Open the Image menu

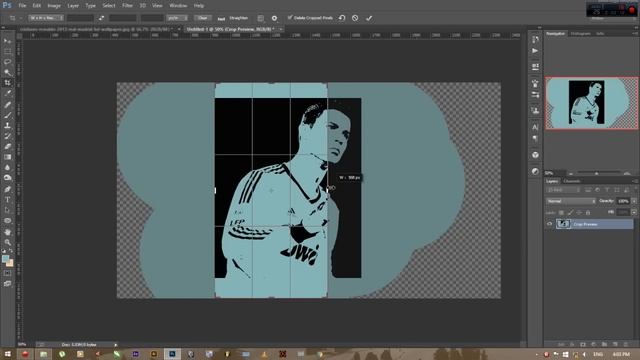pos(54,6)
